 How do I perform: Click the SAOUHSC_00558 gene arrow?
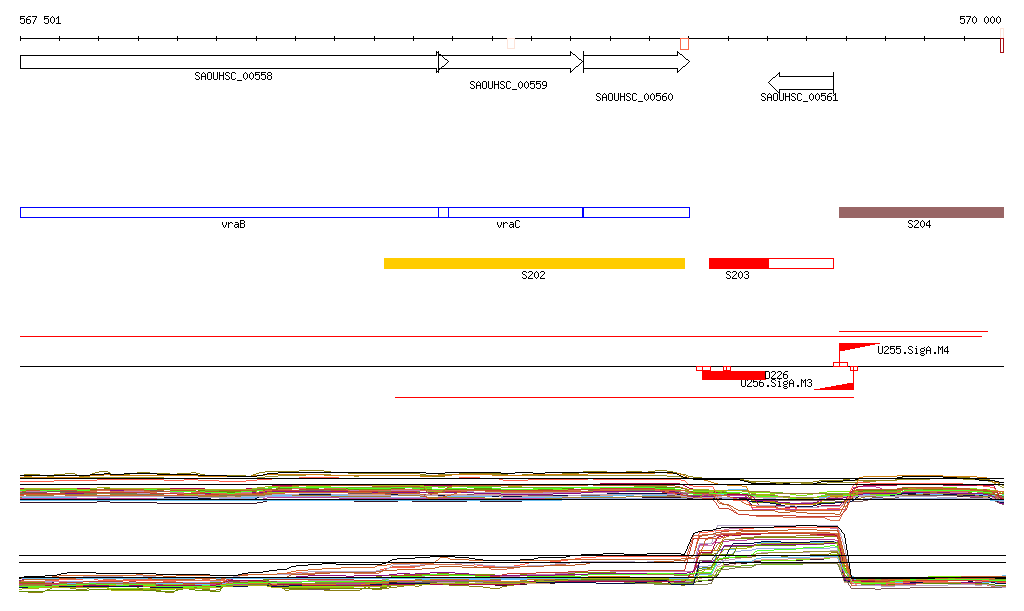click(228, 62)
